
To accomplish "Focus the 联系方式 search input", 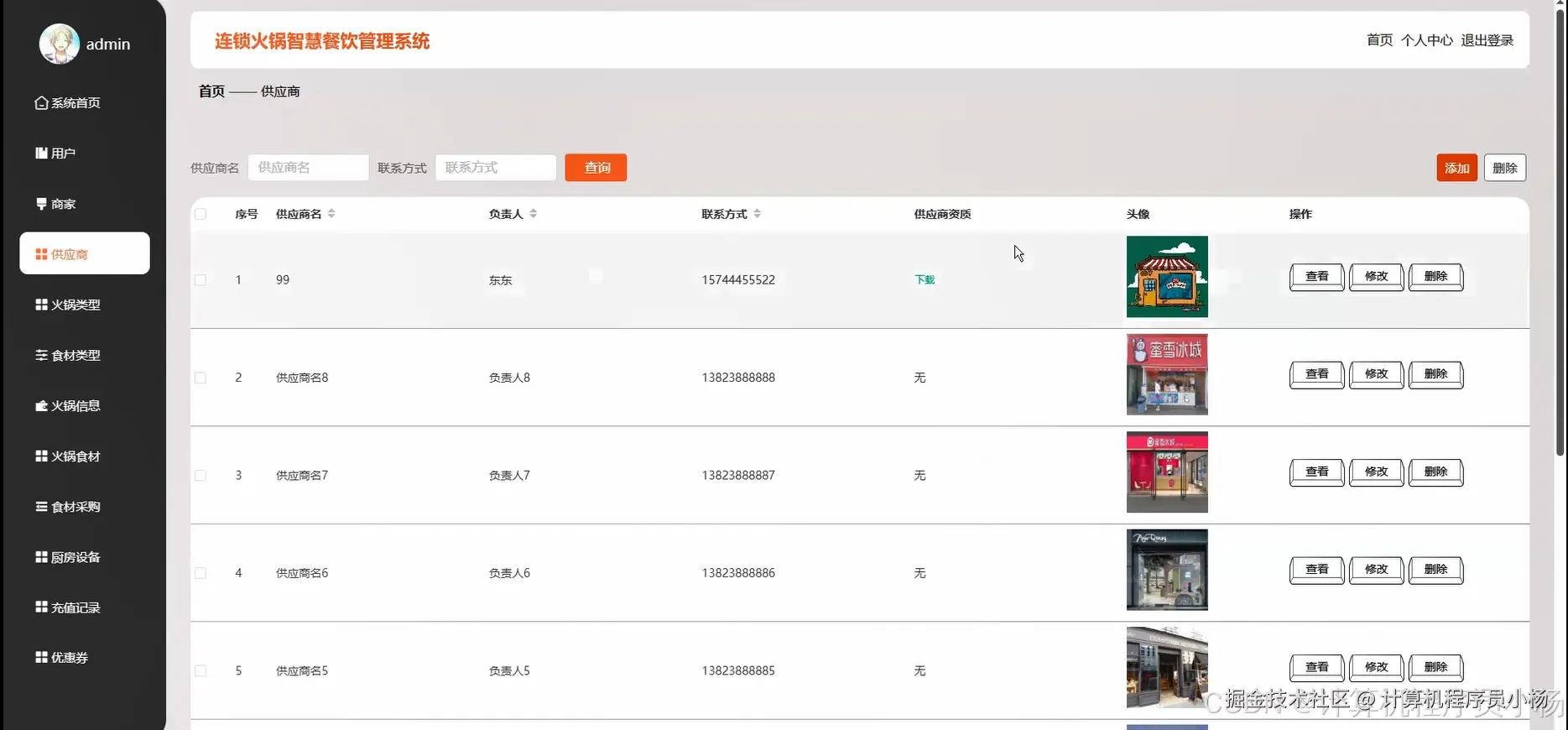I will [495, 168].
